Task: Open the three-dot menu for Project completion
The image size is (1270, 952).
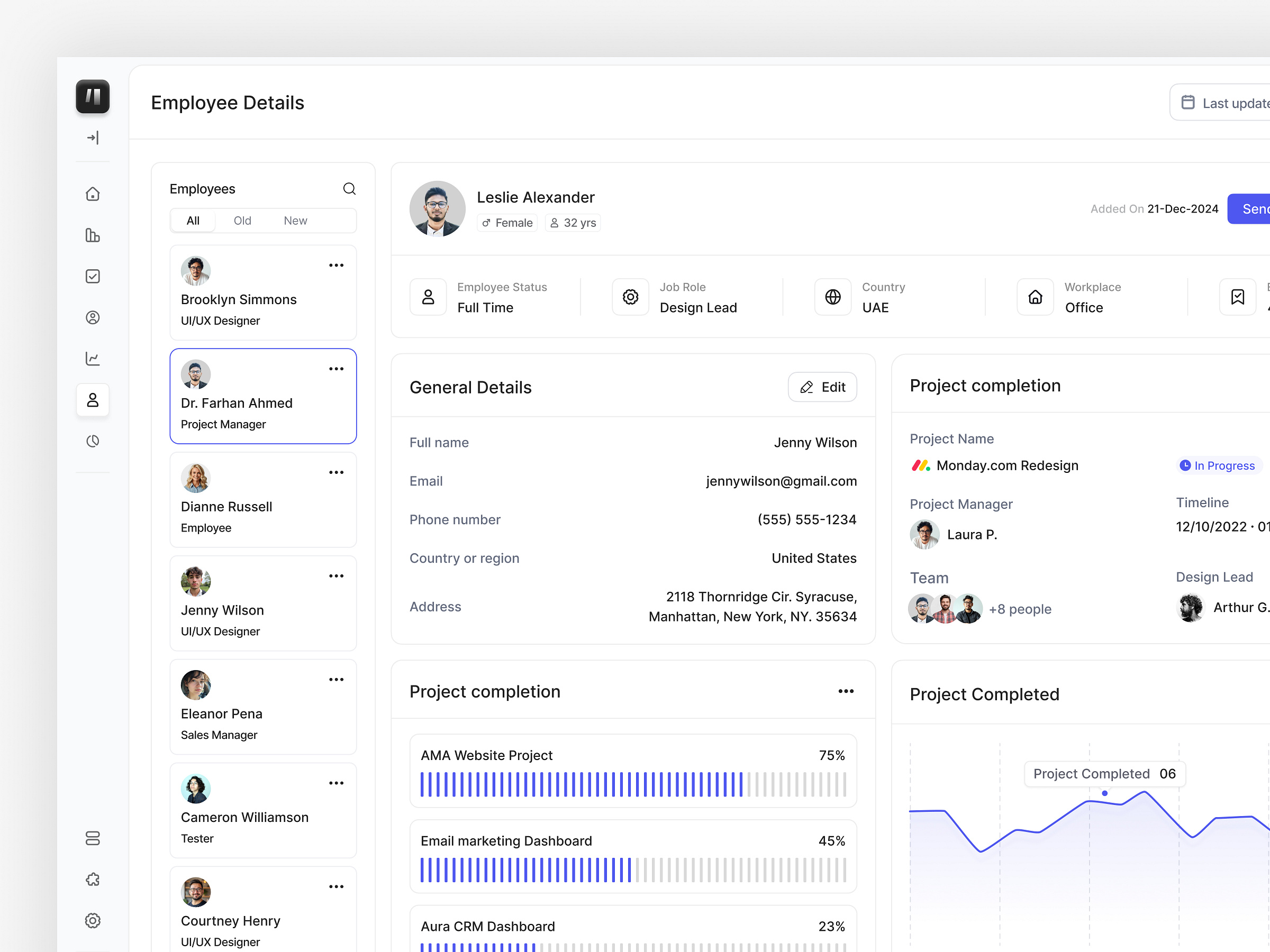Action: coord(846,691)
